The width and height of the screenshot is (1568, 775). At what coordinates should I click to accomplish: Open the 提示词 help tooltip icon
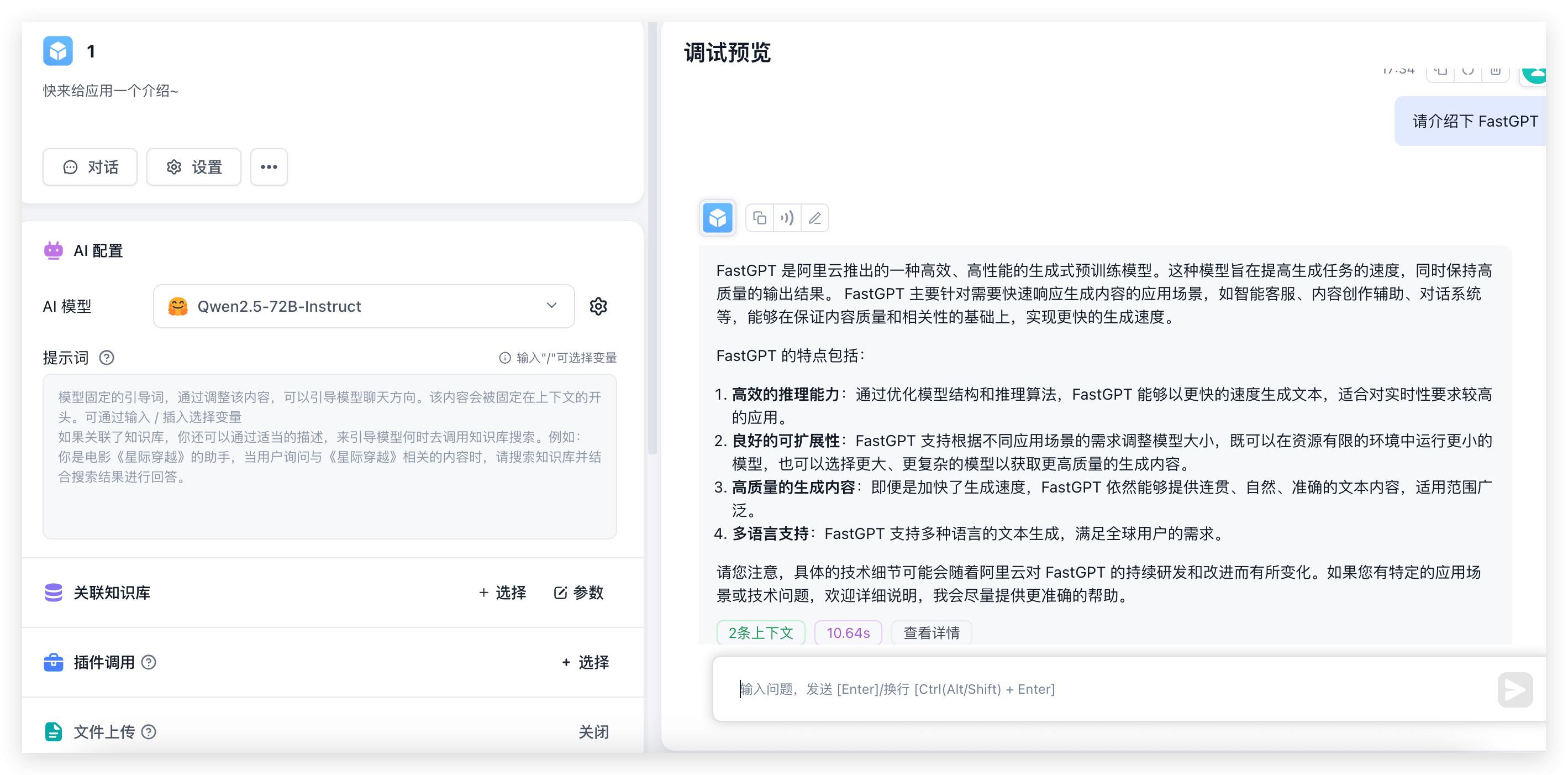tap(107, 358)
